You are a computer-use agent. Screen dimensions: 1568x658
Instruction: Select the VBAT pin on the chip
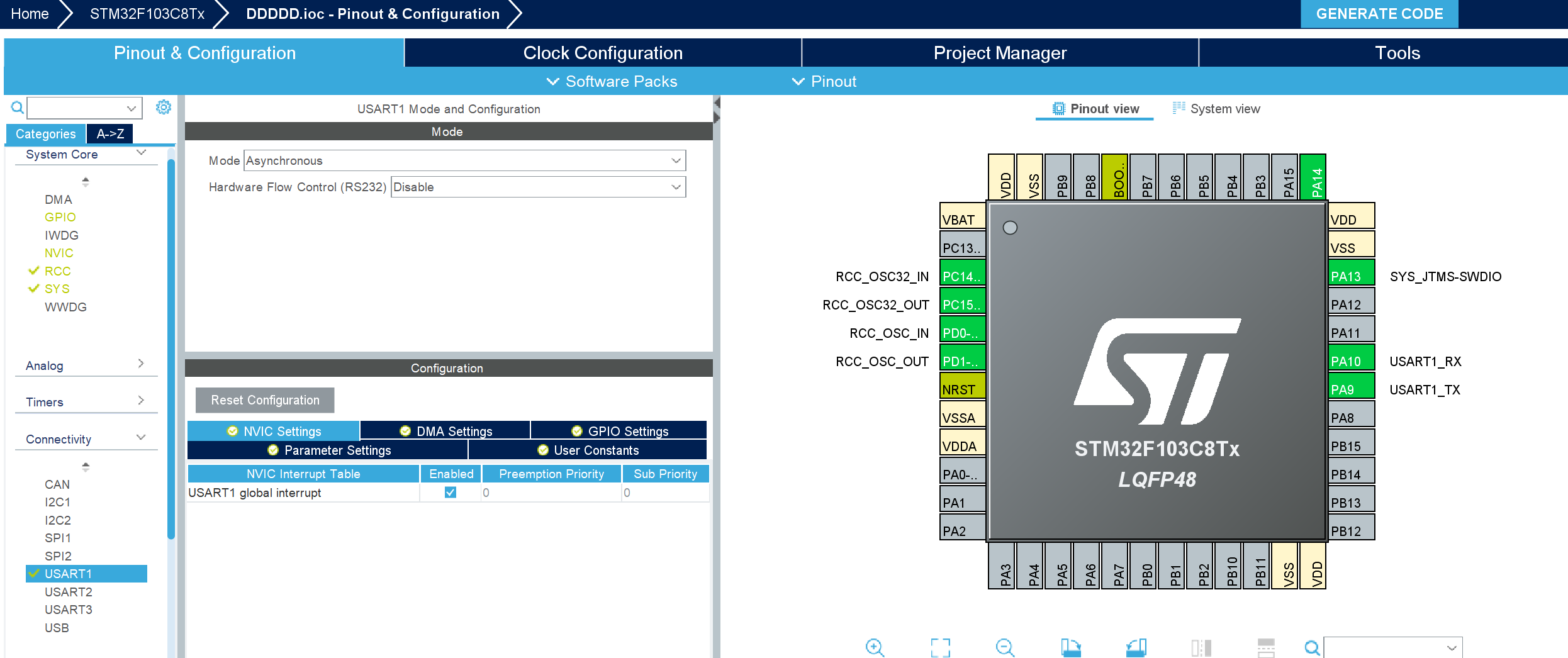click(963, 215)
